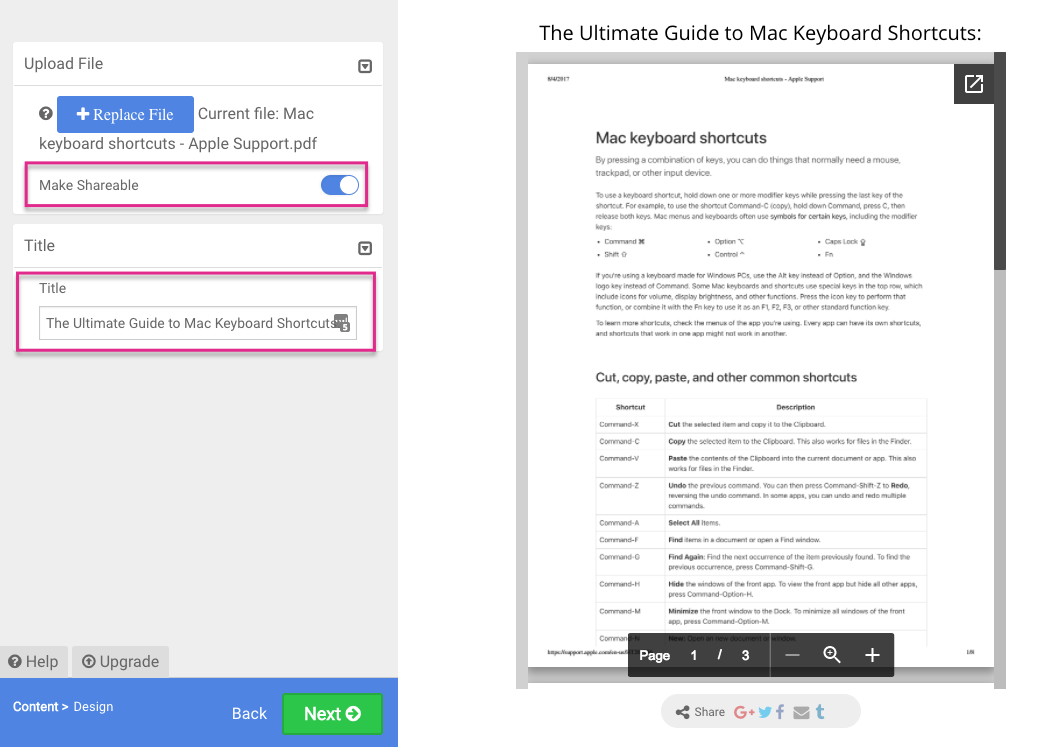
Task: Click 'The Ultimate Guide to Mac Keyboard Shortcuts:' heading
Action: pyautogui.click(x=760, y=33)
